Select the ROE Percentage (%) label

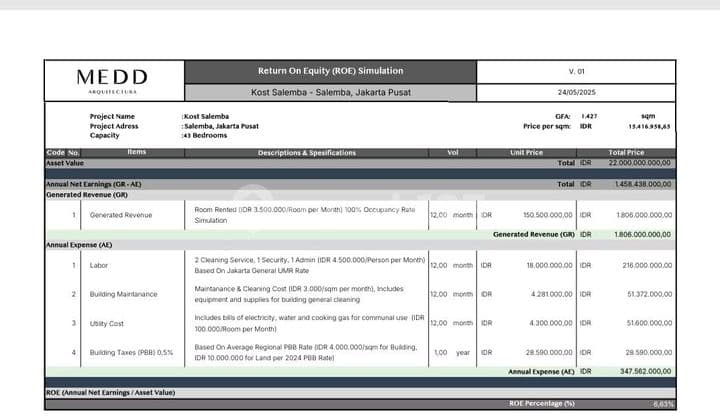541,403
